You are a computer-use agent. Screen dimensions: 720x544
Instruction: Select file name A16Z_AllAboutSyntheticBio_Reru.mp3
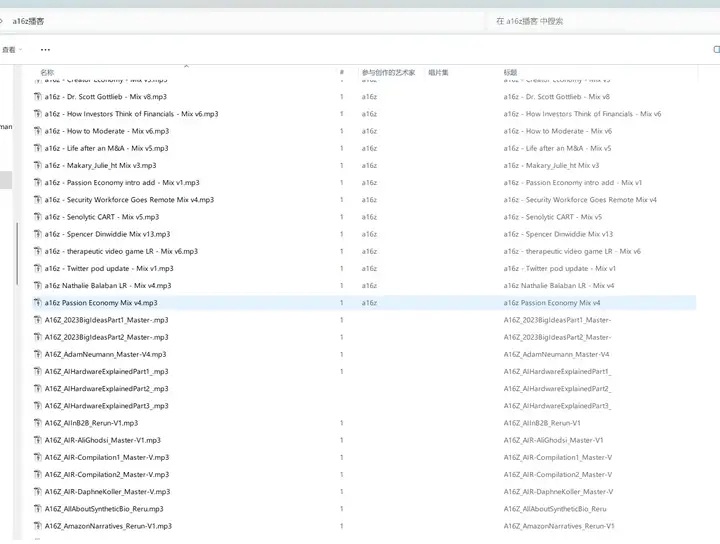point(104,509)
